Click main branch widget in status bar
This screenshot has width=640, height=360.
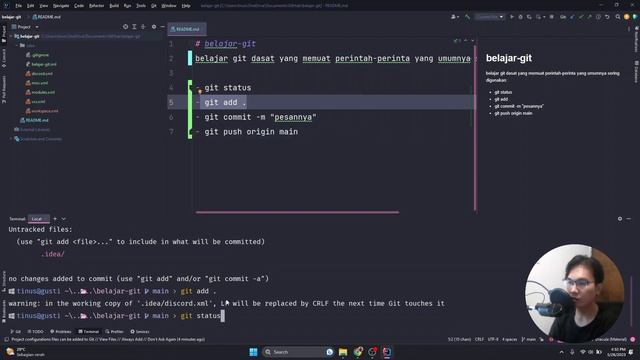click(x=529, y=339)
